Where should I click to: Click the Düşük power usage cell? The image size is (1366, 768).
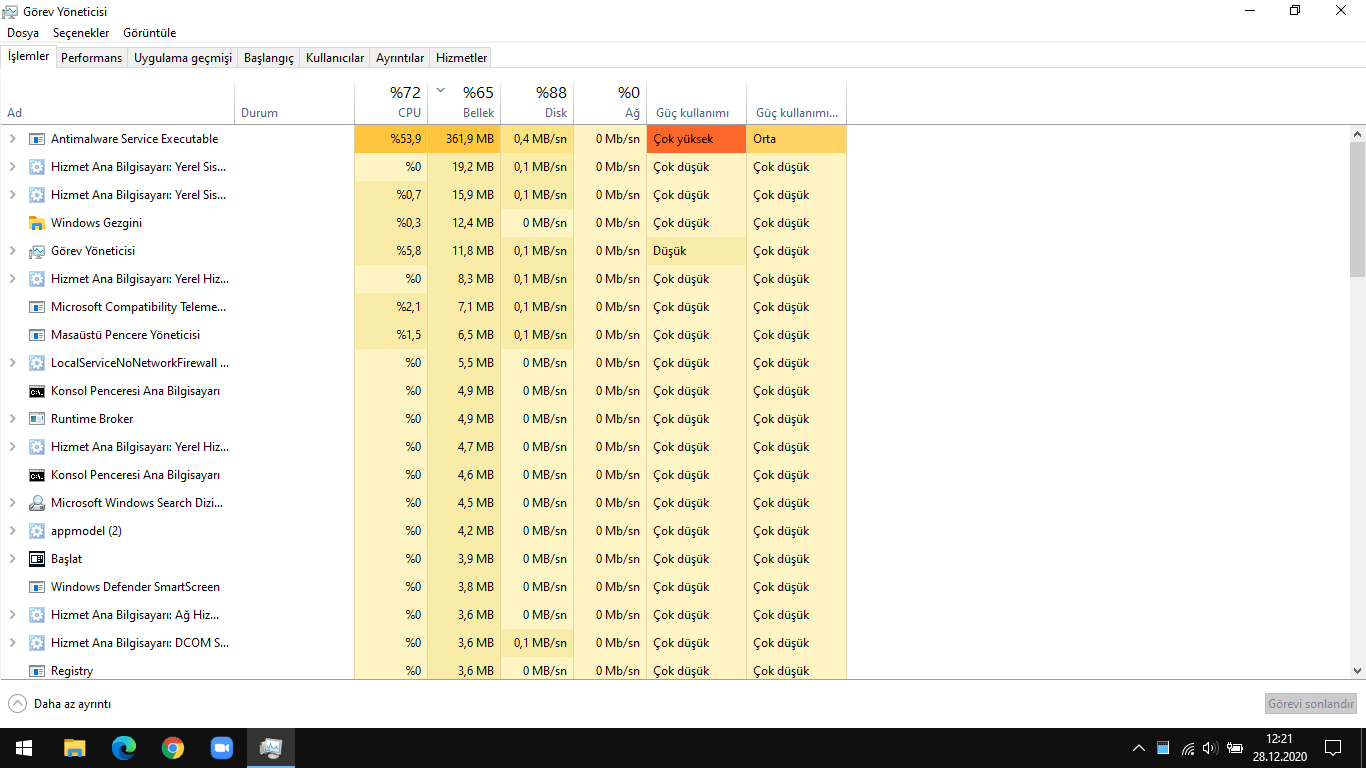[x=696, y=251]
